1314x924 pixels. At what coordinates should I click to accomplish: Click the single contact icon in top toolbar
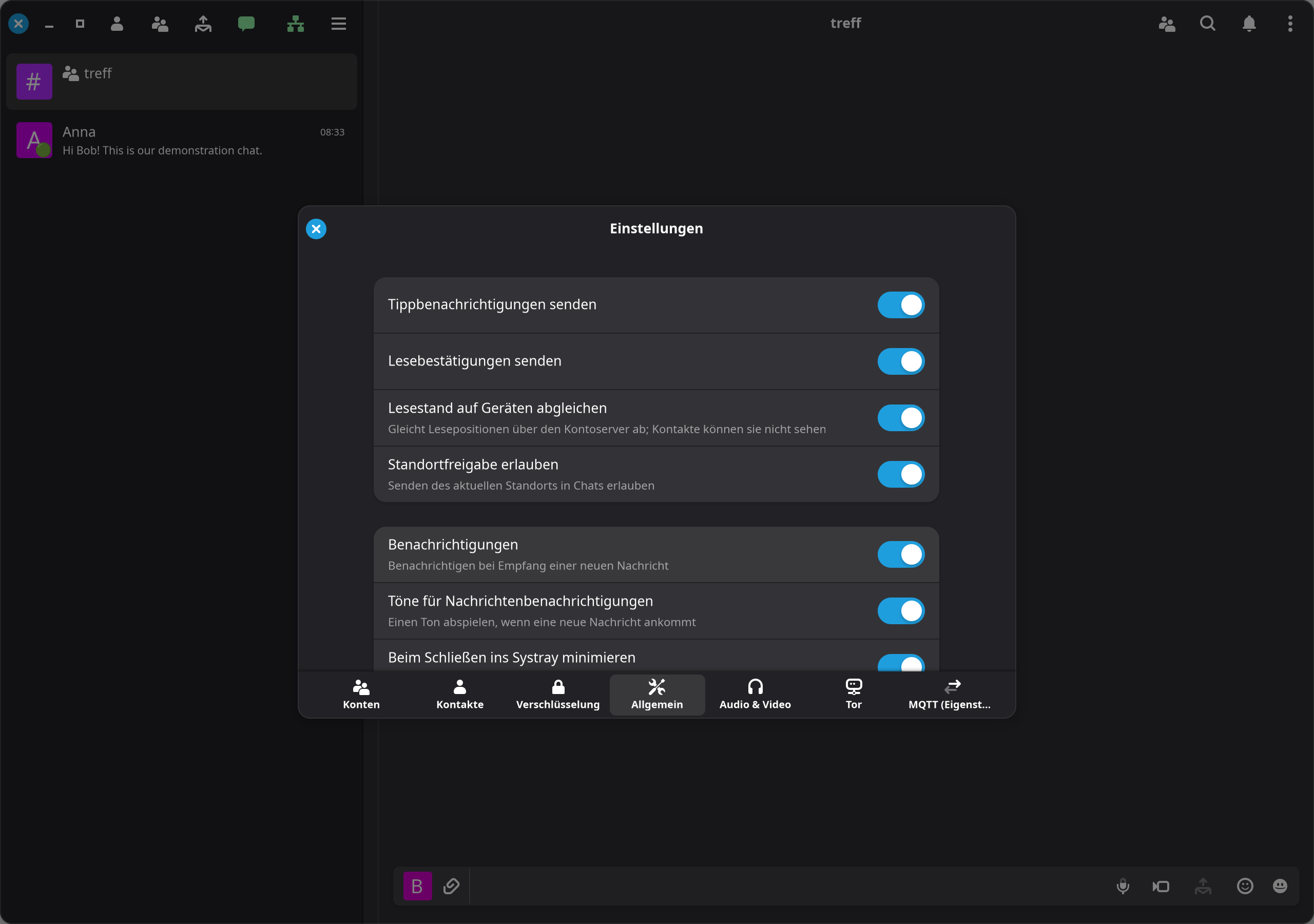click(117, 24)
